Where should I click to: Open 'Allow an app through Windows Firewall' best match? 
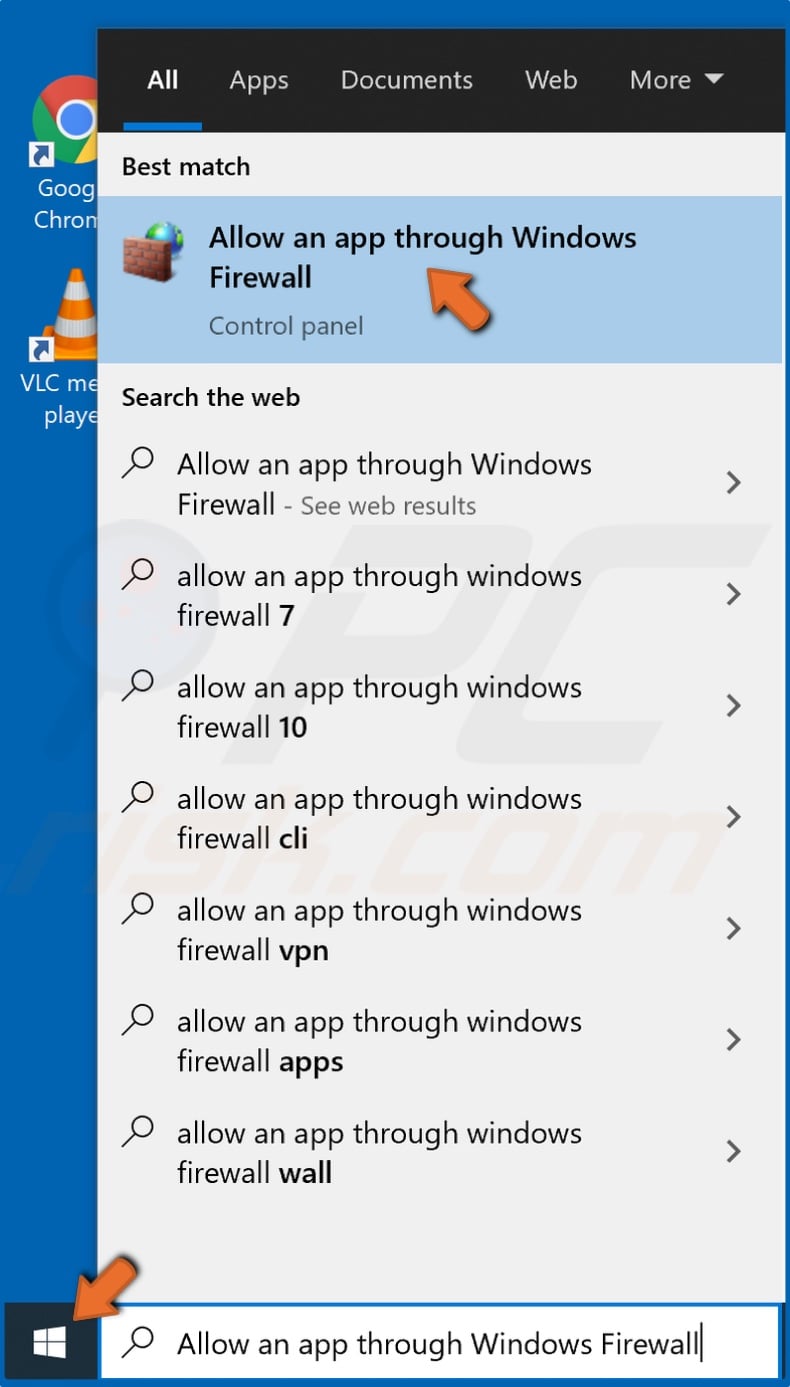(420, 256)
